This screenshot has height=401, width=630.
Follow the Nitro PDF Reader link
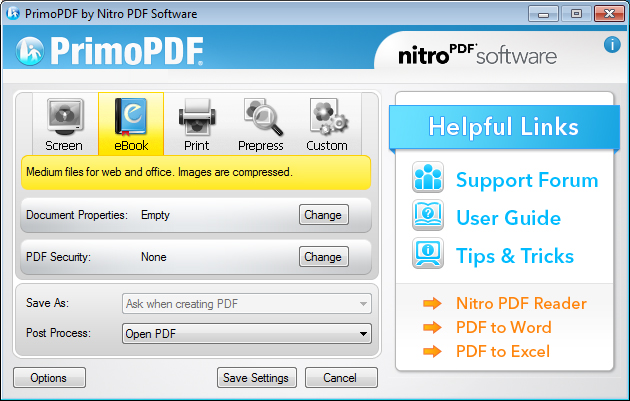[x=522, y=303]
